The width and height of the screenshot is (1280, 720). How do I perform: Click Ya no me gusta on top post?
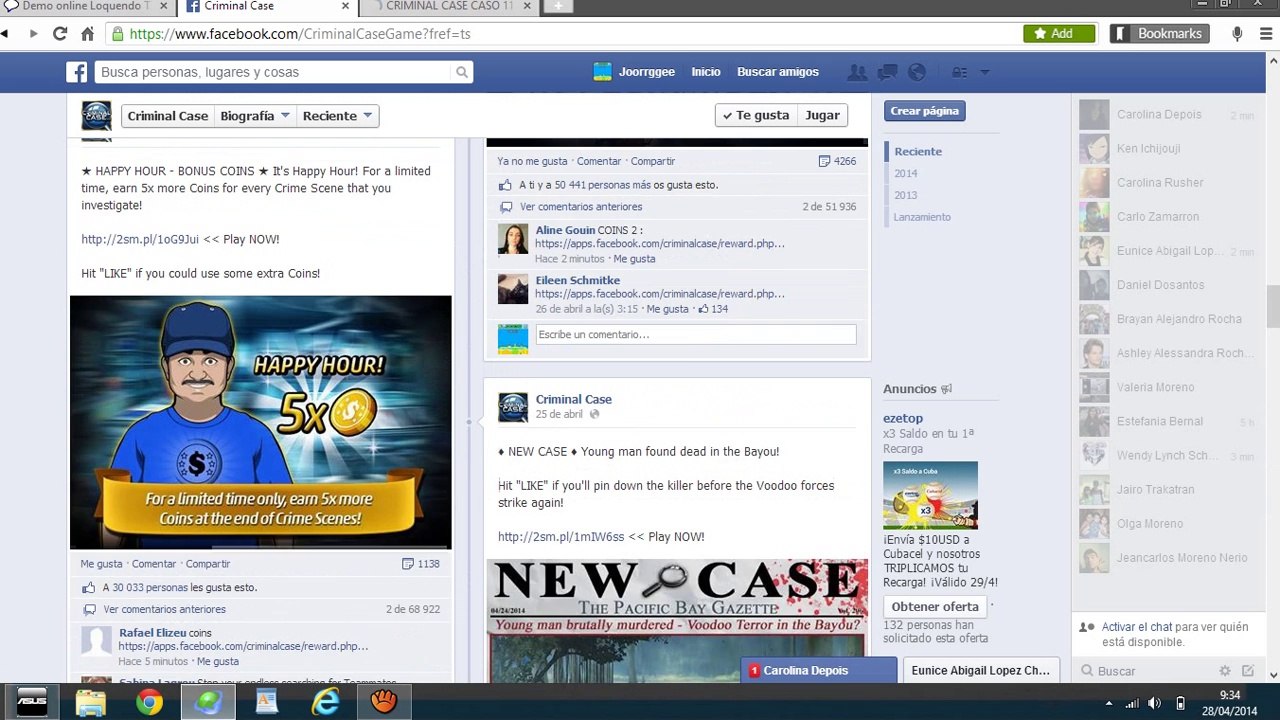pyautogui.click(x=532, y=161)
